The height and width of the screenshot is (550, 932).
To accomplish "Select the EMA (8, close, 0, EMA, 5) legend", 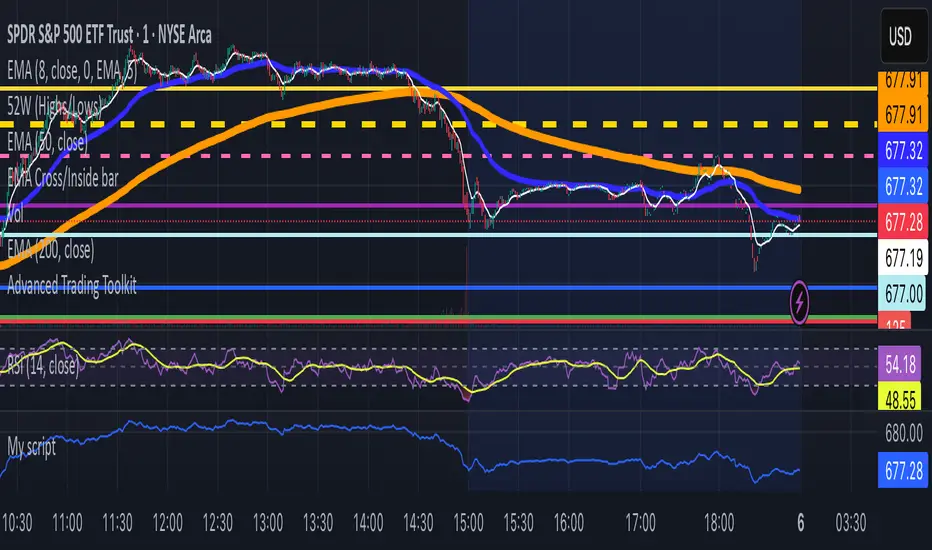I will 72,71.
